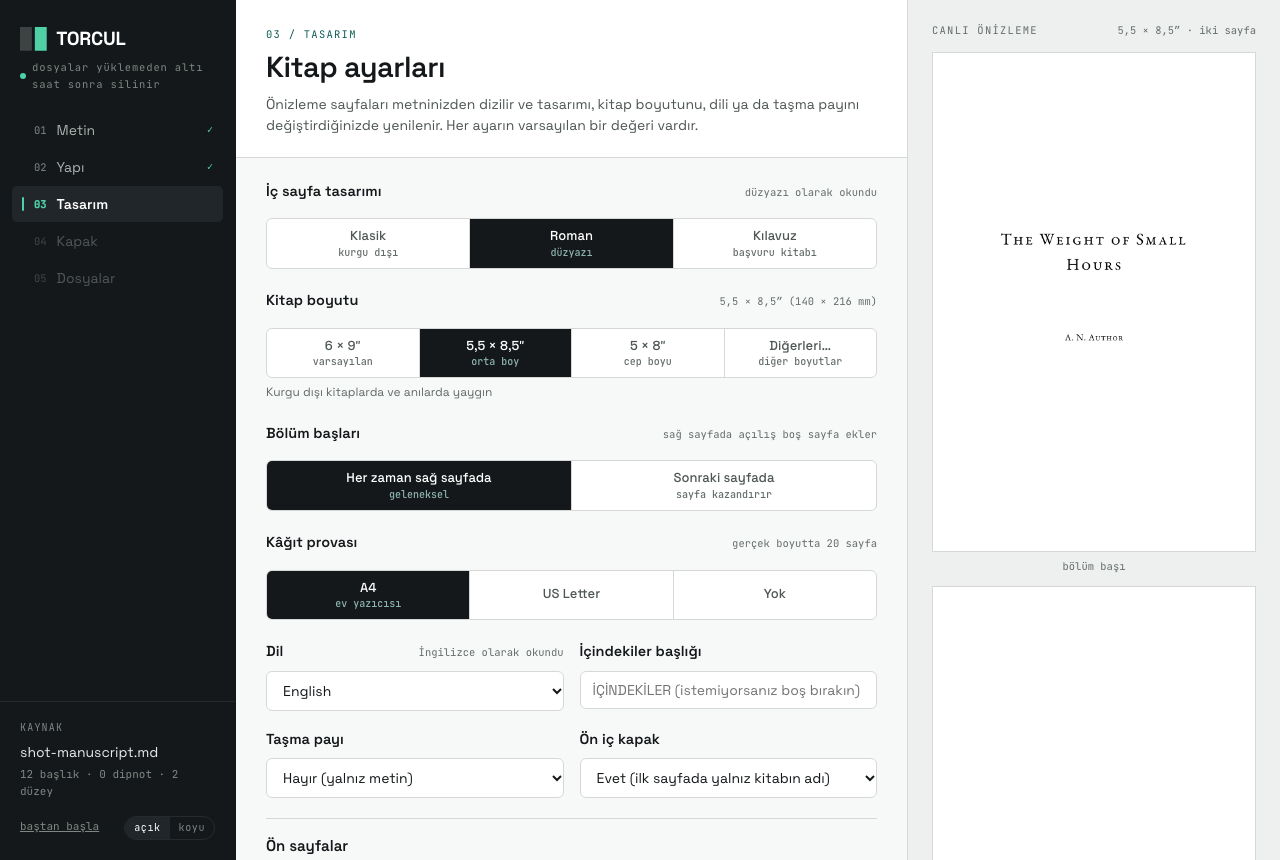Select the Tasarım step
This screenshot has height=860, width=1280.
tap(117, 204)
